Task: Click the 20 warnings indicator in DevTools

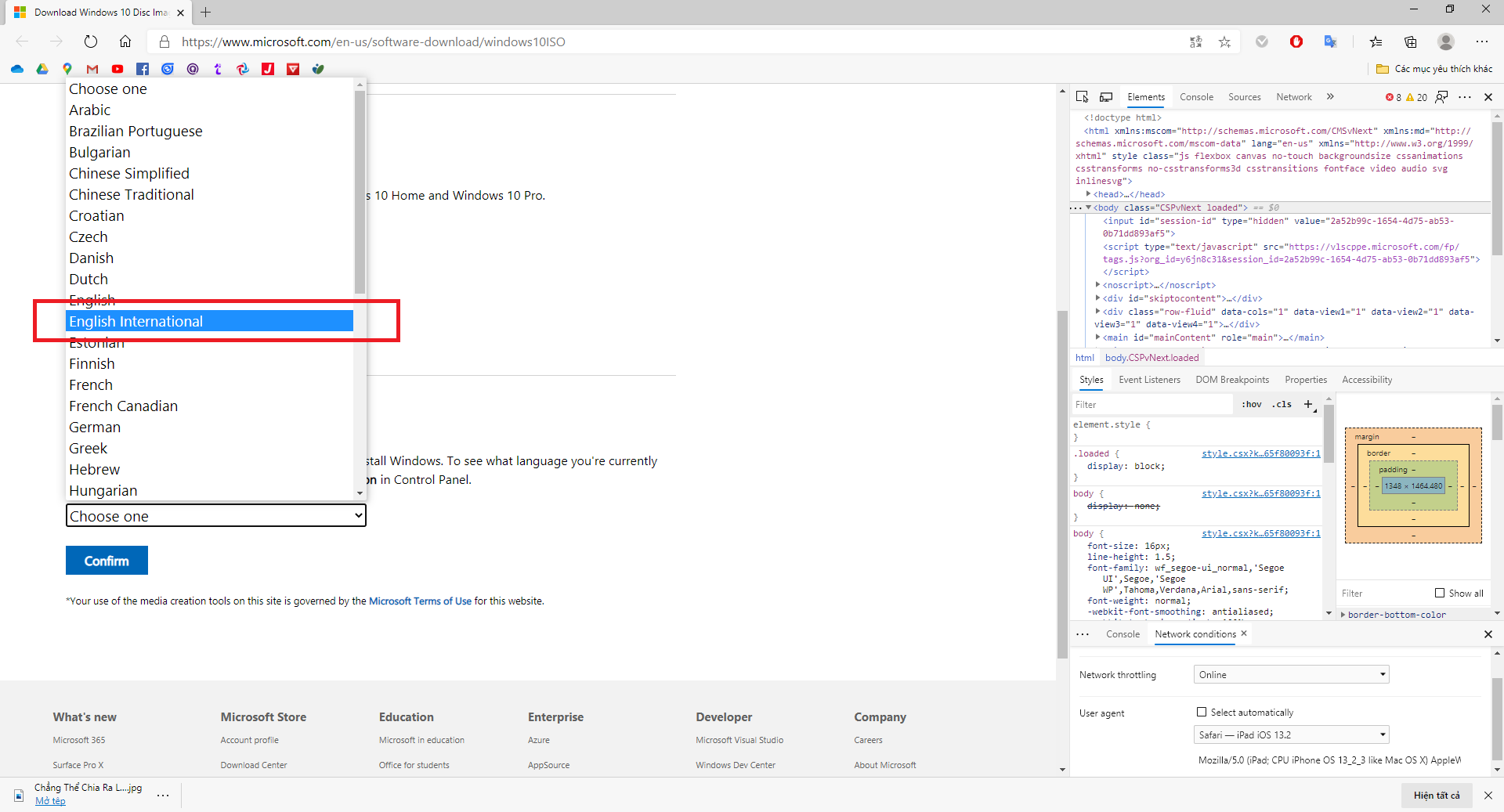Action: (x=1417, y=98)
